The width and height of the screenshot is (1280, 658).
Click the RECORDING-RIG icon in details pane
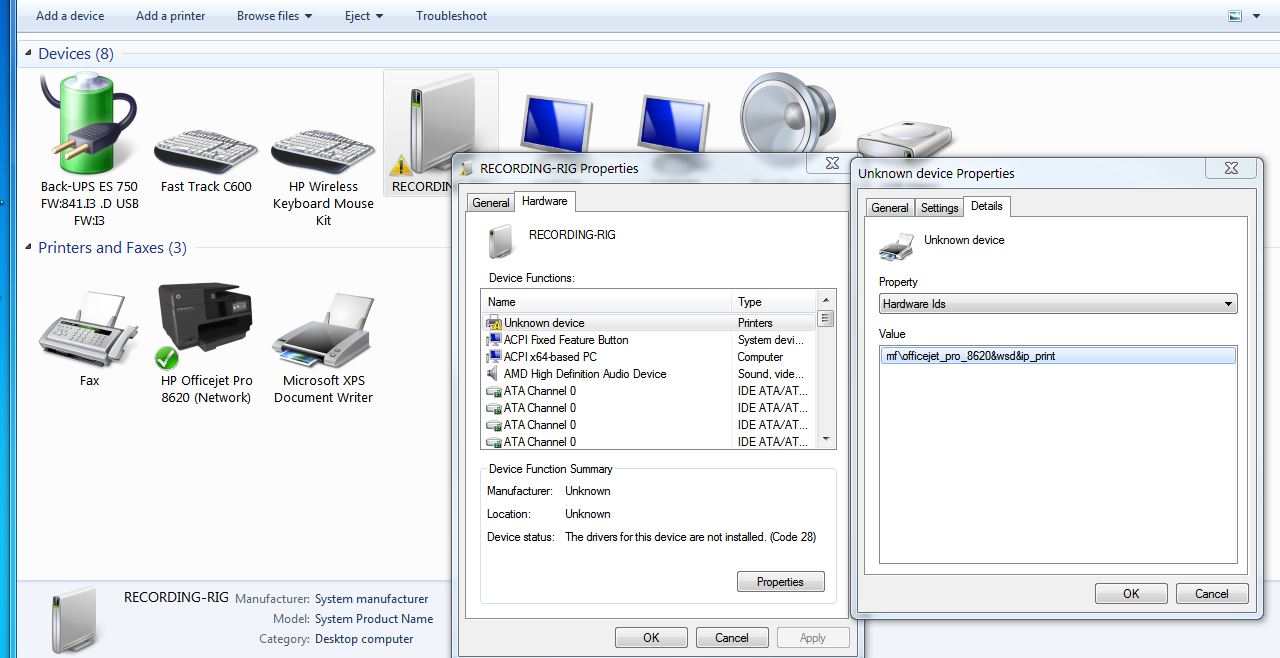[x=75, y=621]
